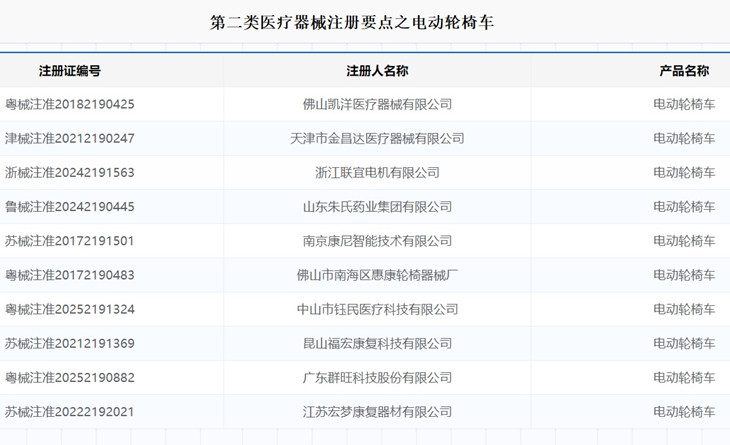Select registration number 苏械注准20222192021
Viewport: 730px width, 445px height.
tap(69, 412)
